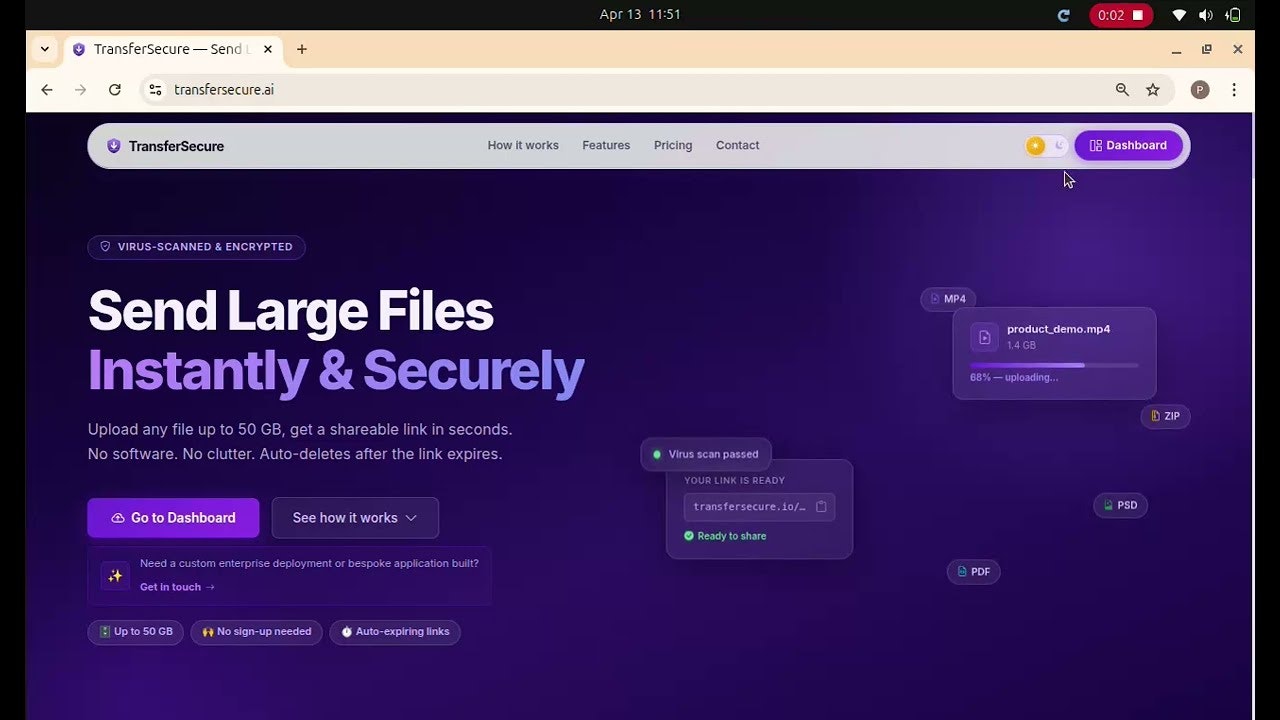
Task: Open the Pricing page from the navbar
Action: click(x=672, y=145)
